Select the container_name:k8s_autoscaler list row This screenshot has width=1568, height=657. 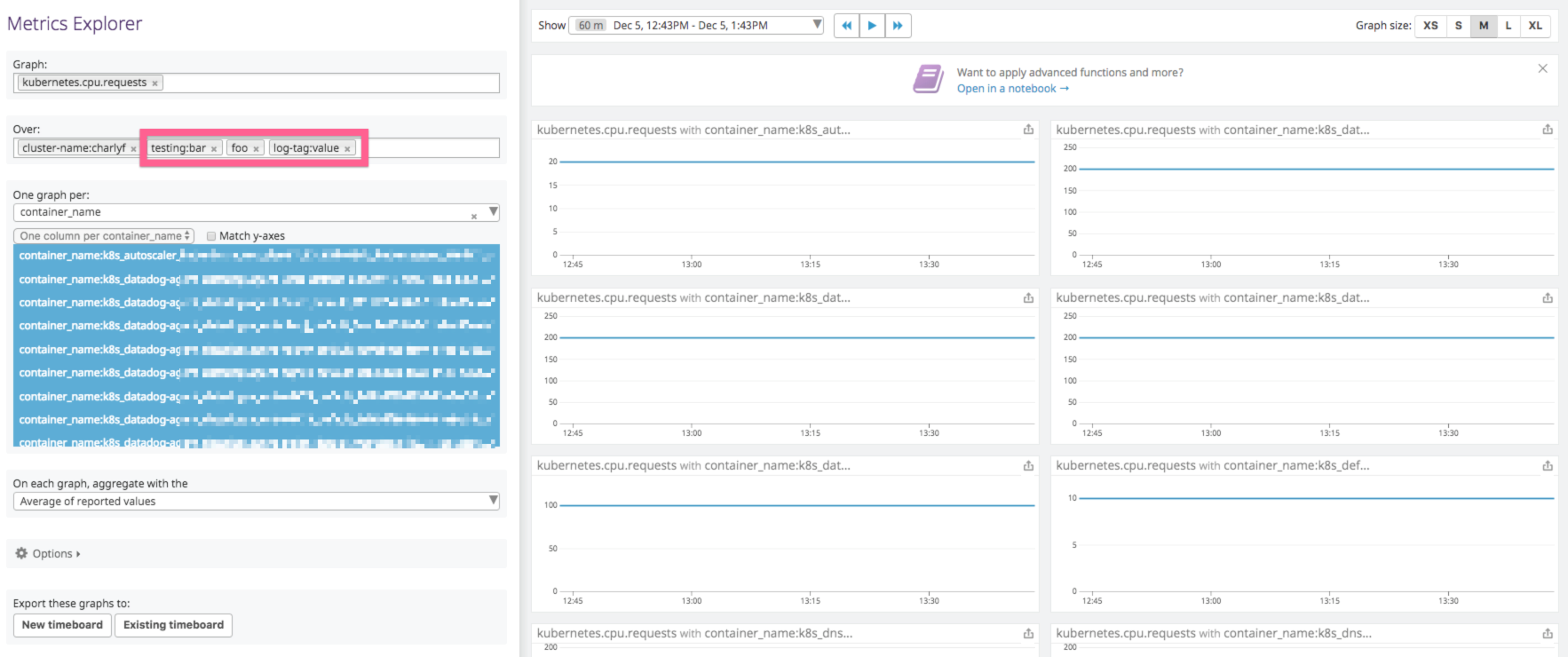[257, 256]
